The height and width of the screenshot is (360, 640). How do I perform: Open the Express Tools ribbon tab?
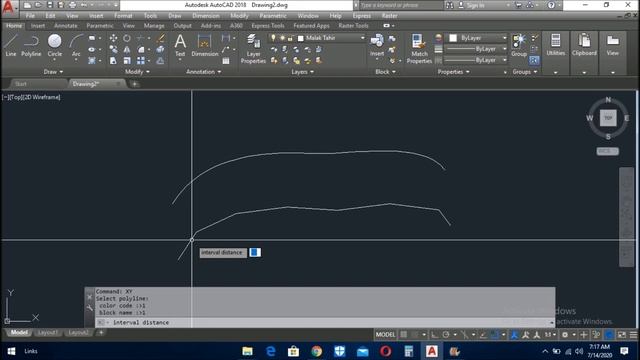(268, 26)
